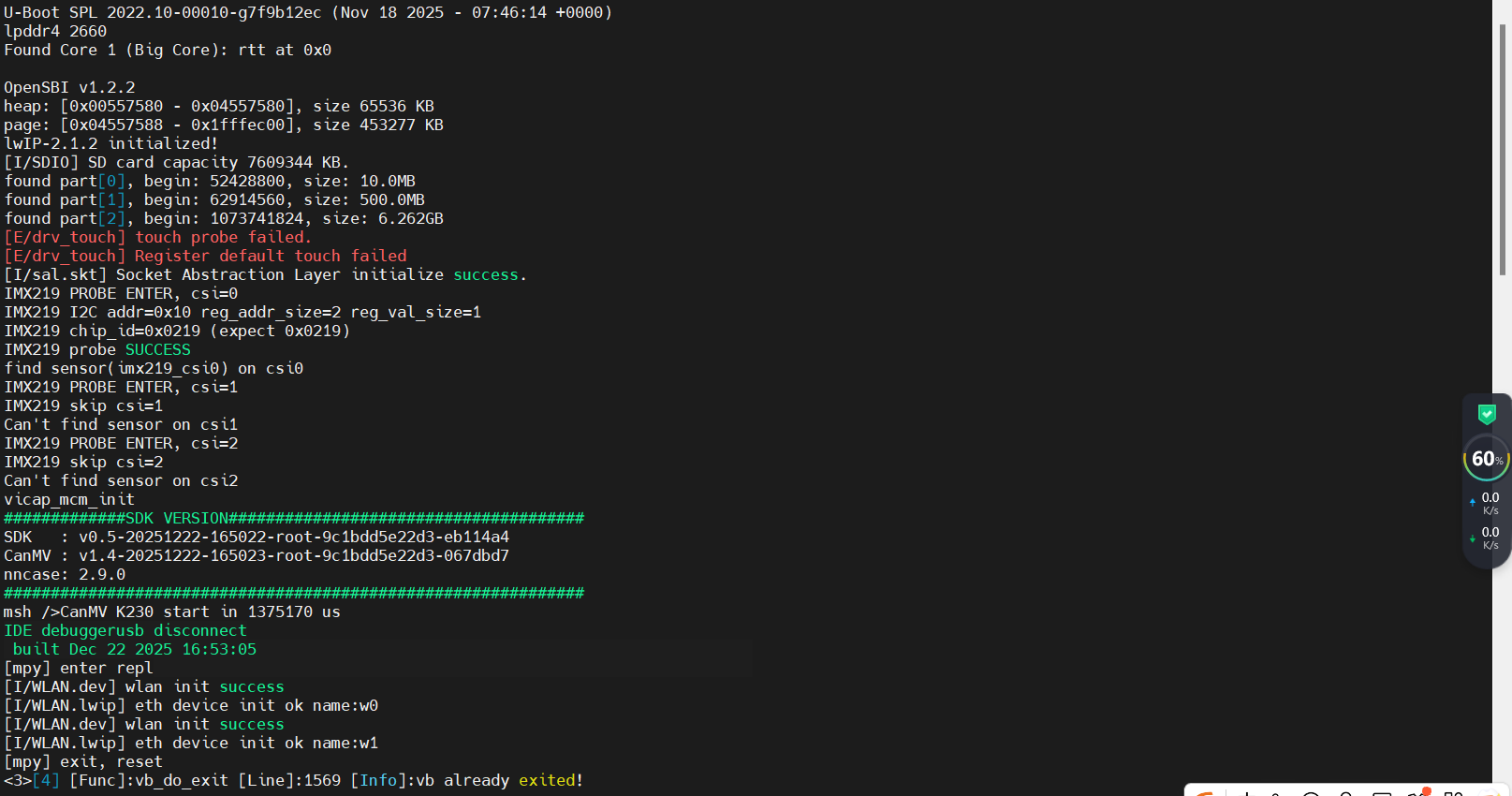
Task: Click the CanMV version string line
Action: point(257,556)
